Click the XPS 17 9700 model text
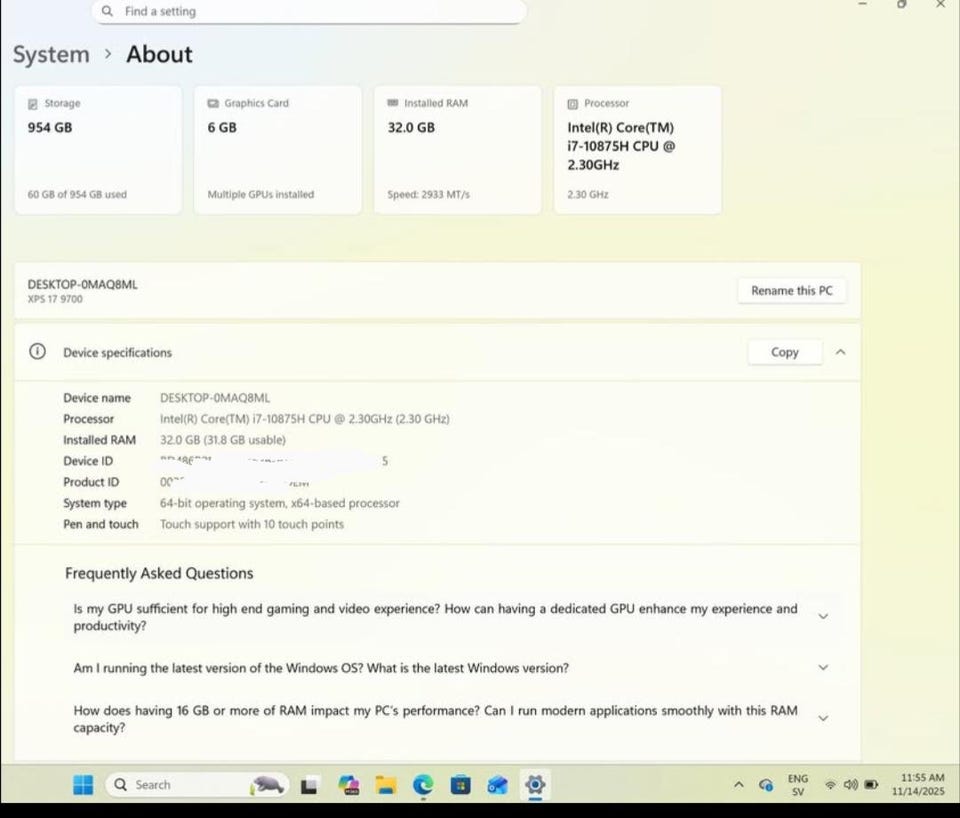 (x=55, y=299)
